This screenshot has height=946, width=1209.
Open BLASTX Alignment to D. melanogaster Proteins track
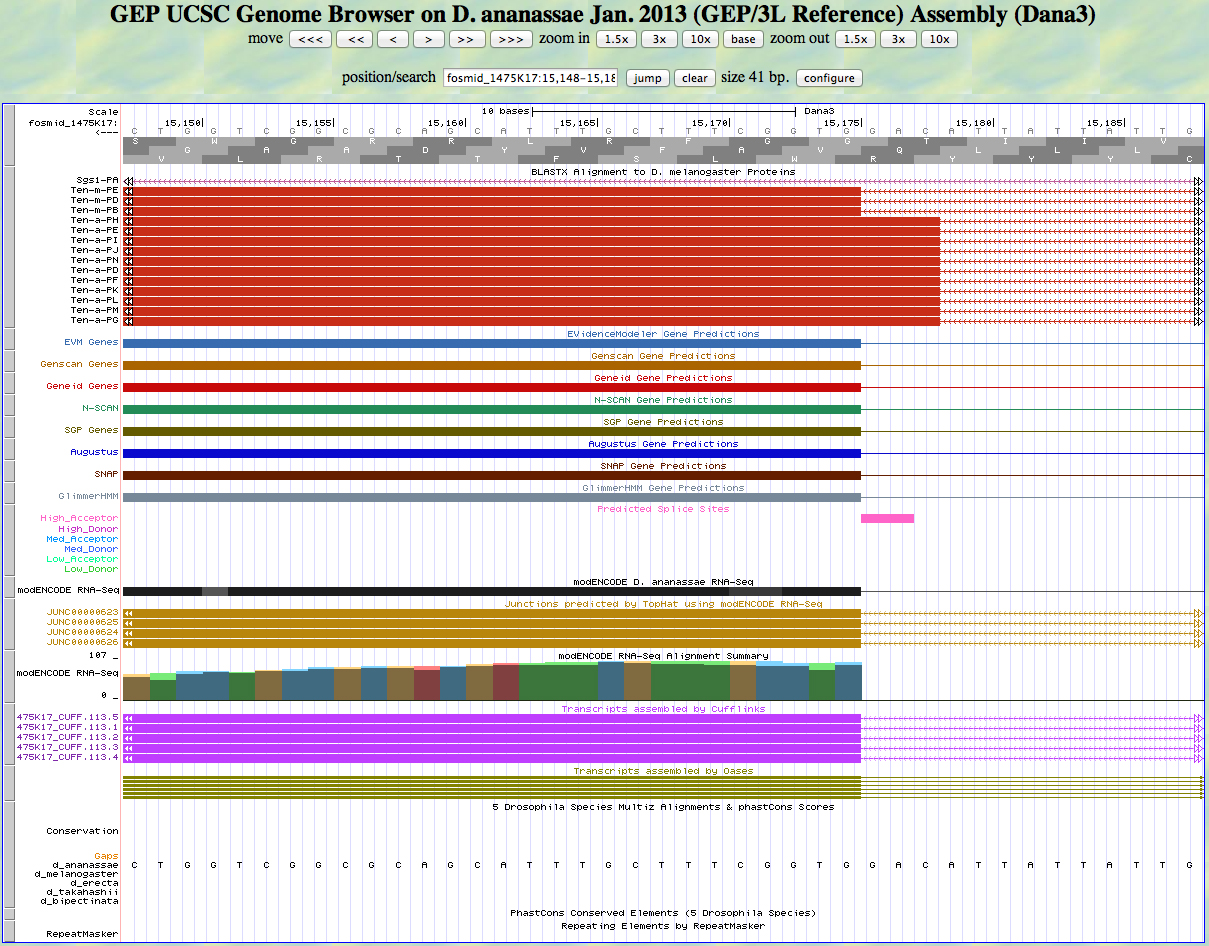point(663,172)
